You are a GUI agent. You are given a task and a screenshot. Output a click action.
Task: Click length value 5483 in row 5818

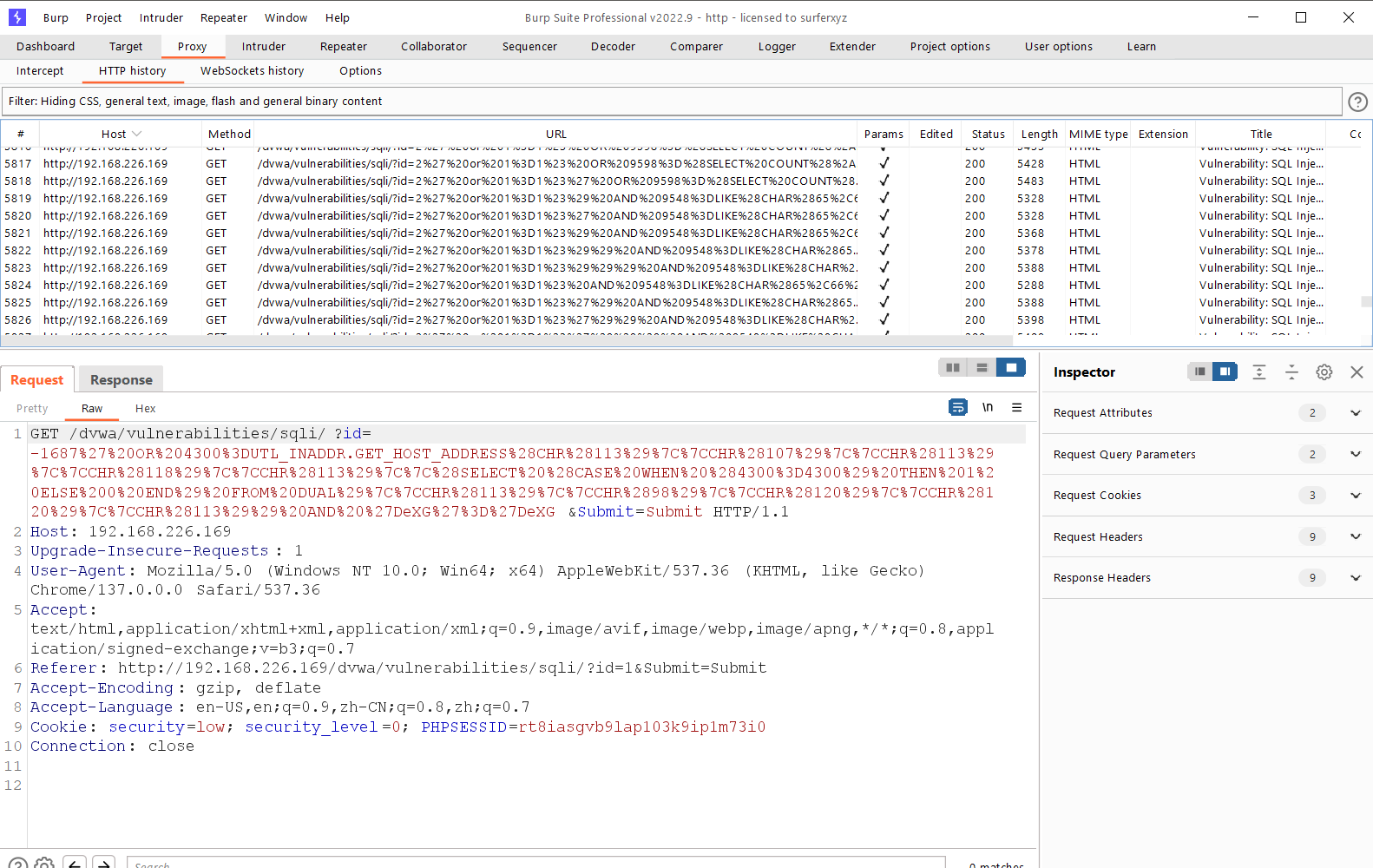pos(1030,181)
